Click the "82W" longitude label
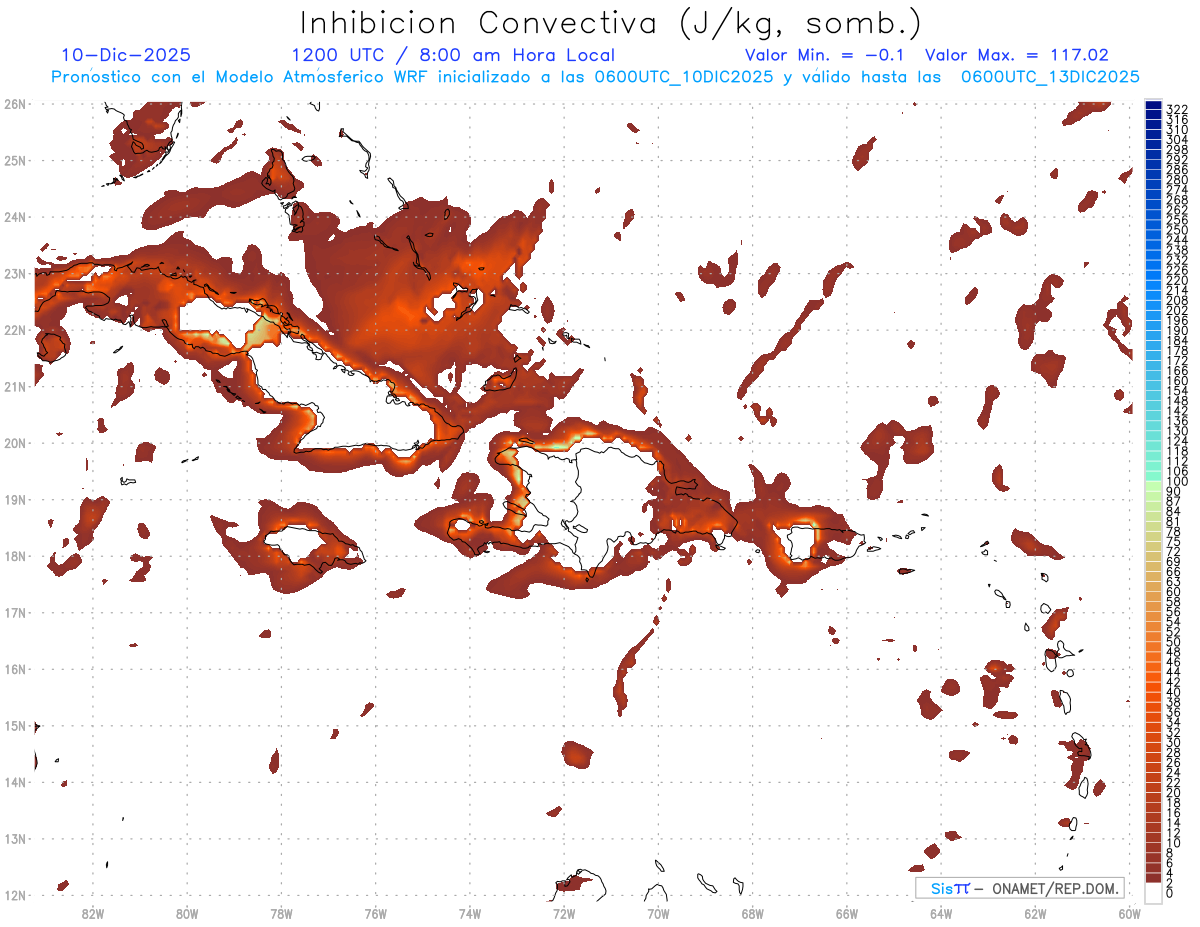This screenshot has height=927, width=1200. 93,913
